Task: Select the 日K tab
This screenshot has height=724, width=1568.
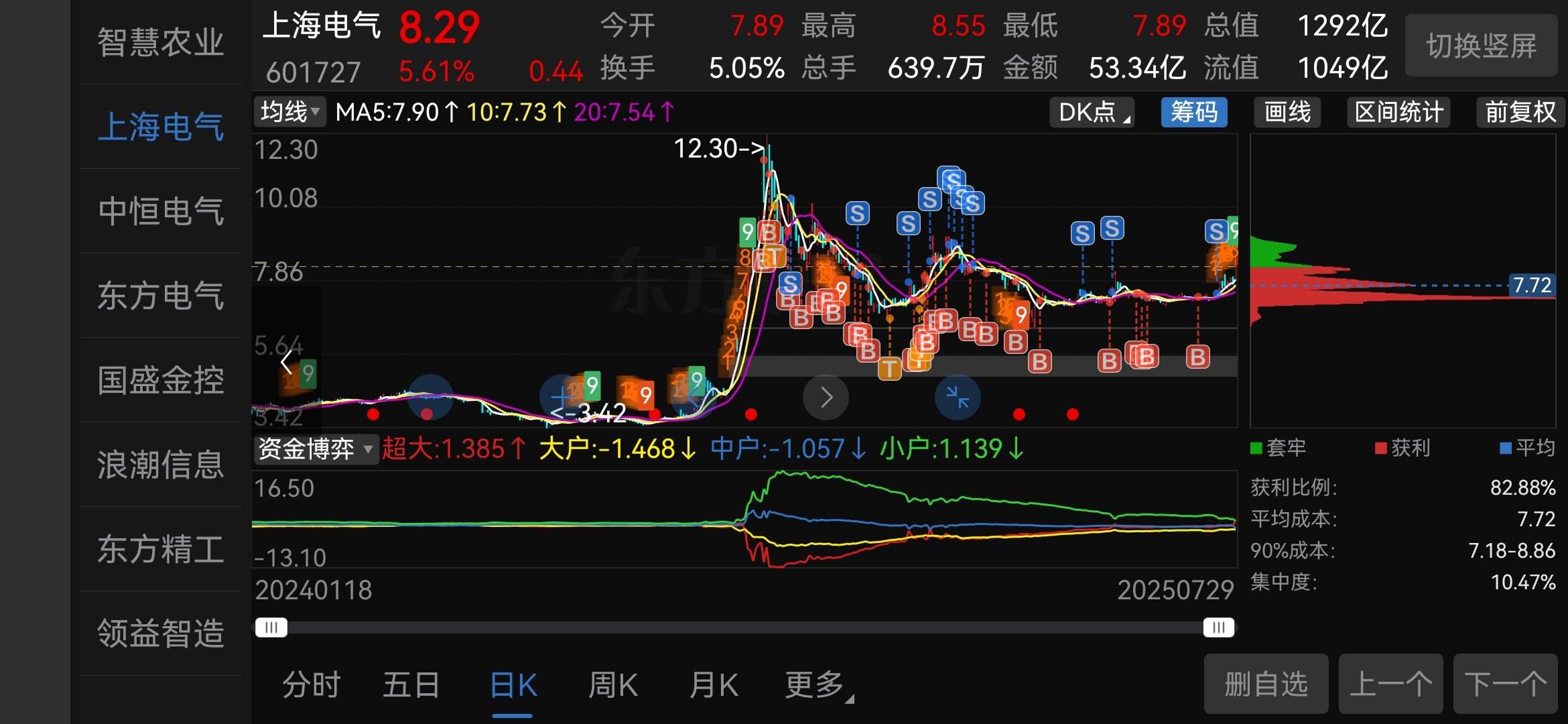Action: (x=513, y=685)
